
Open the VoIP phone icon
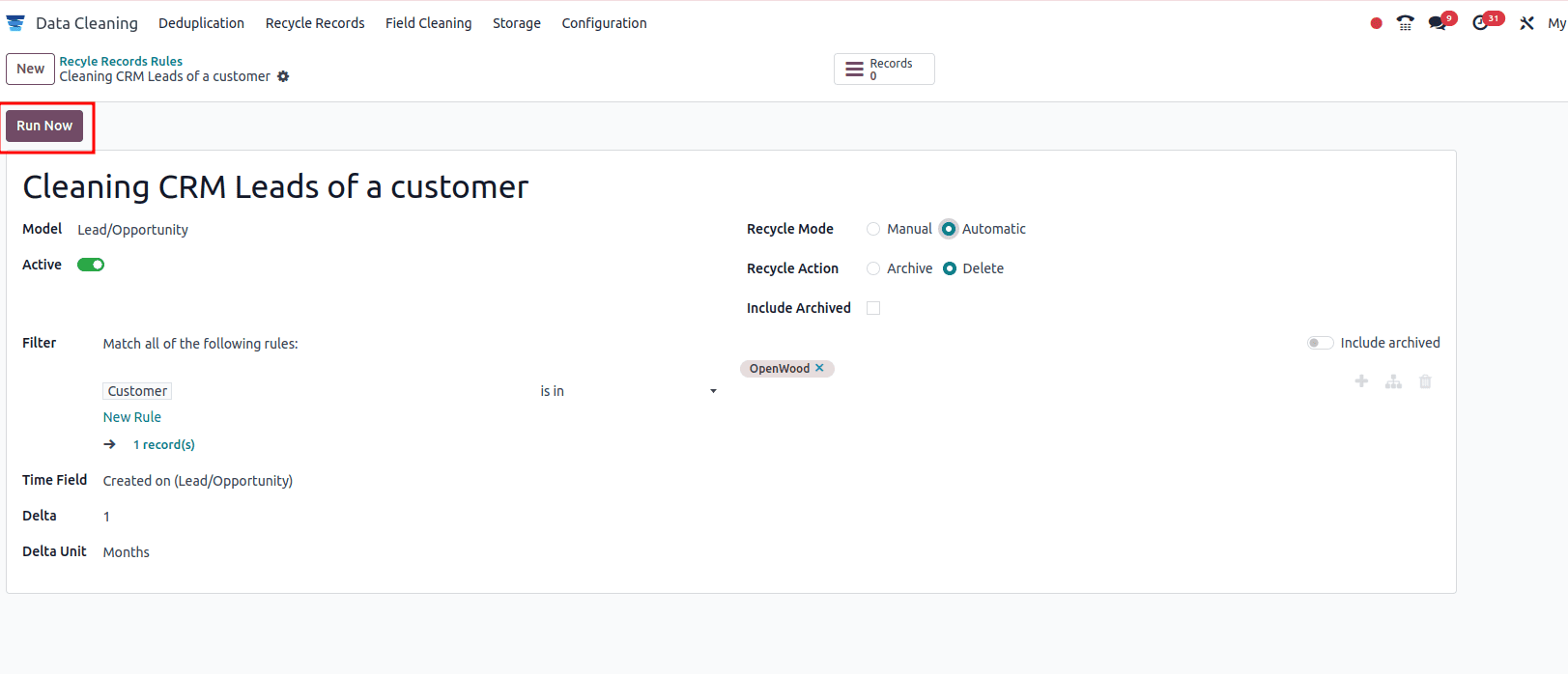click(x=1405, y=23)
